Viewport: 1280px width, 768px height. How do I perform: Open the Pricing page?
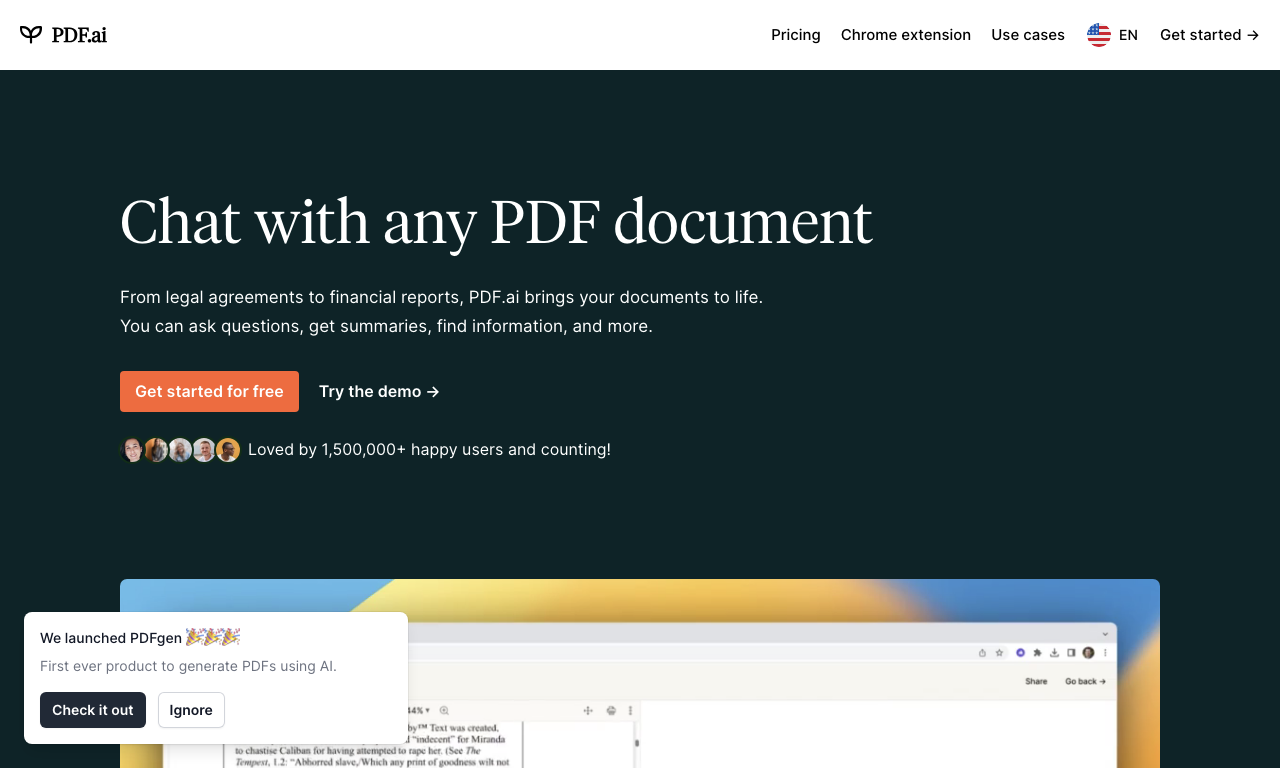796,35
